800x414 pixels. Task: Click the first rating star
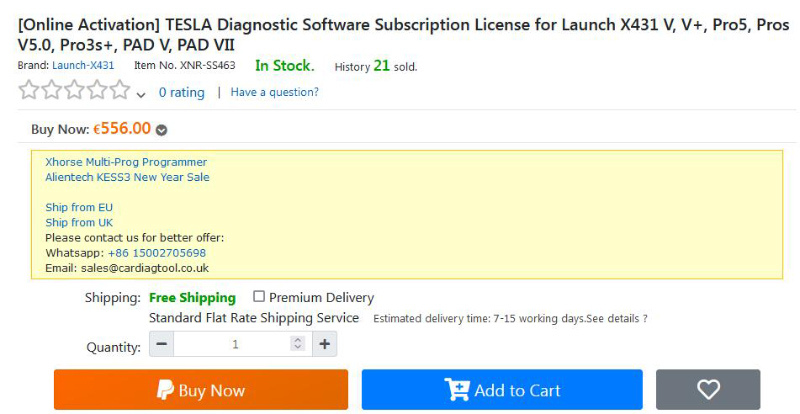click(x=29, y=90)
